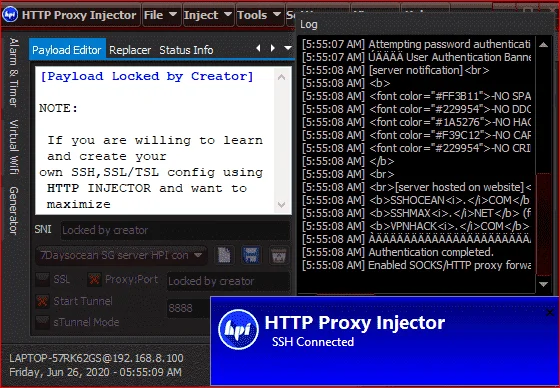560x388 pixels.
Task: Open the Virtual wifi side panel
Action: tap(14, 147)
